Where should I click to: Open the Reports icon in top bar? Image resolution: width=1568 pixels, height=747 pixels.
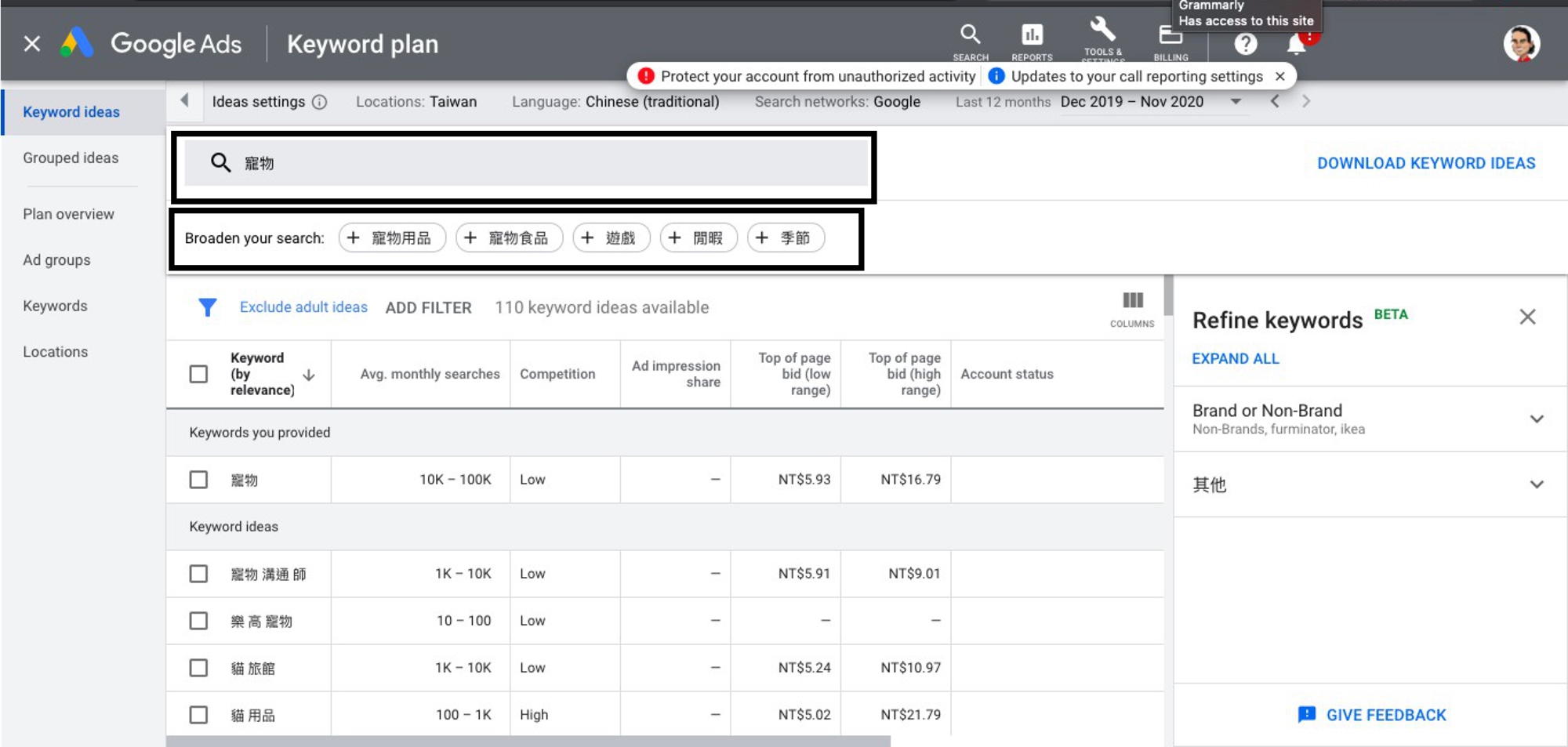1032,36
